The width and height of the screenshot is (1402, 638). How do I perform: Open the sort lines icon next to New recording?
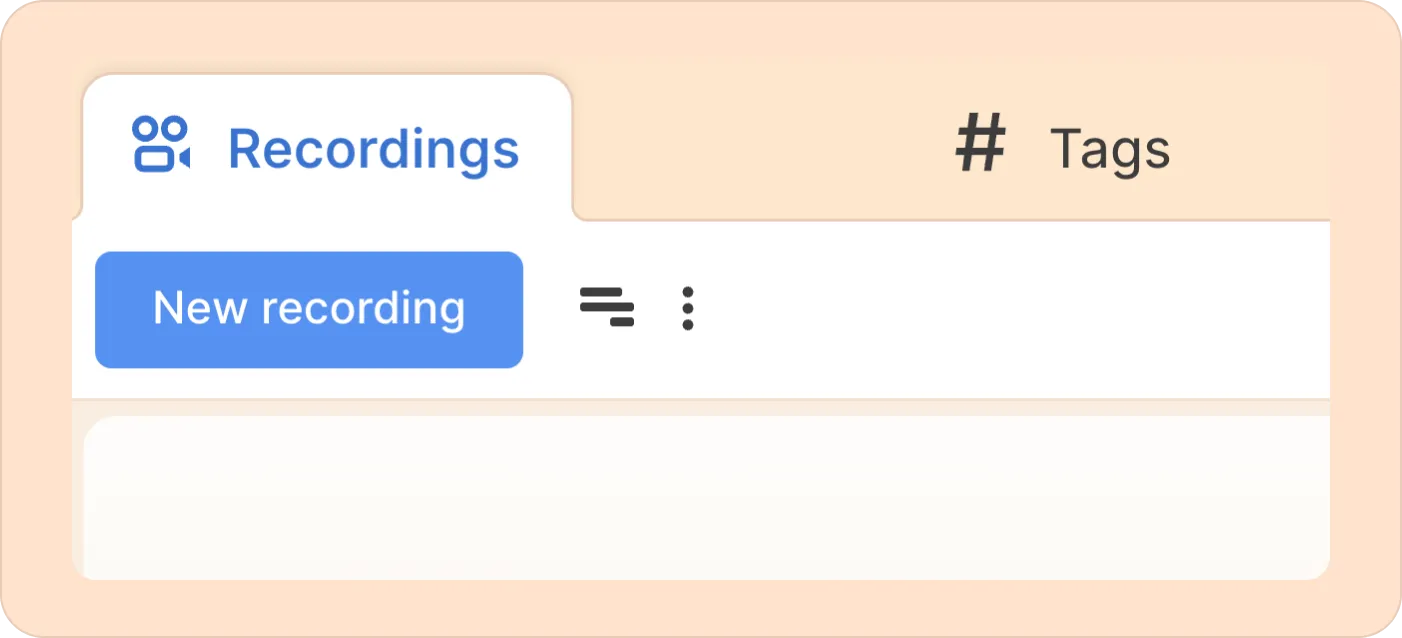point(607,307)
